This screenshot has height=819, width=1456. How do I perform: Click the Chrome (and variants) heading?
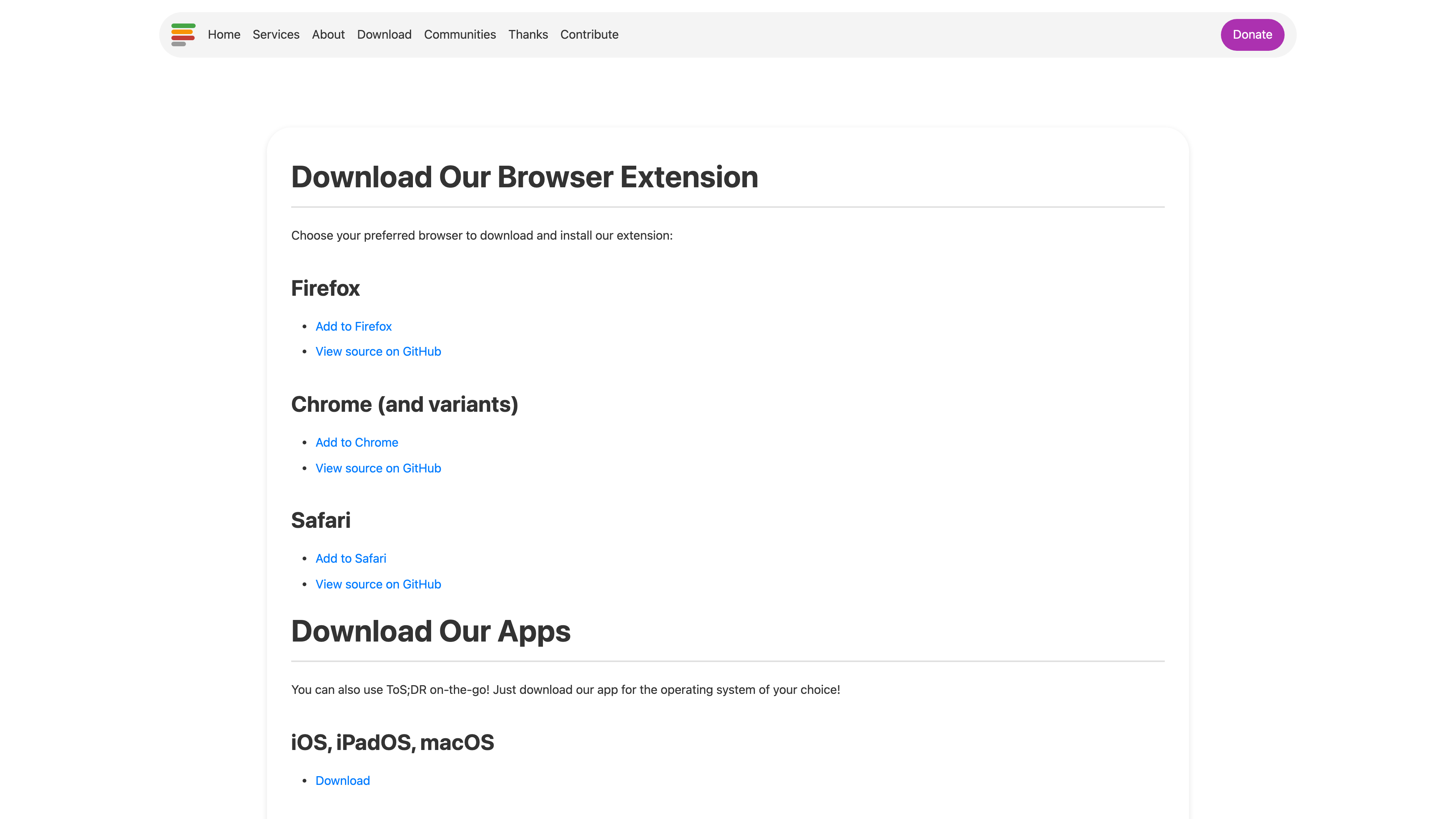pos(405,405)
